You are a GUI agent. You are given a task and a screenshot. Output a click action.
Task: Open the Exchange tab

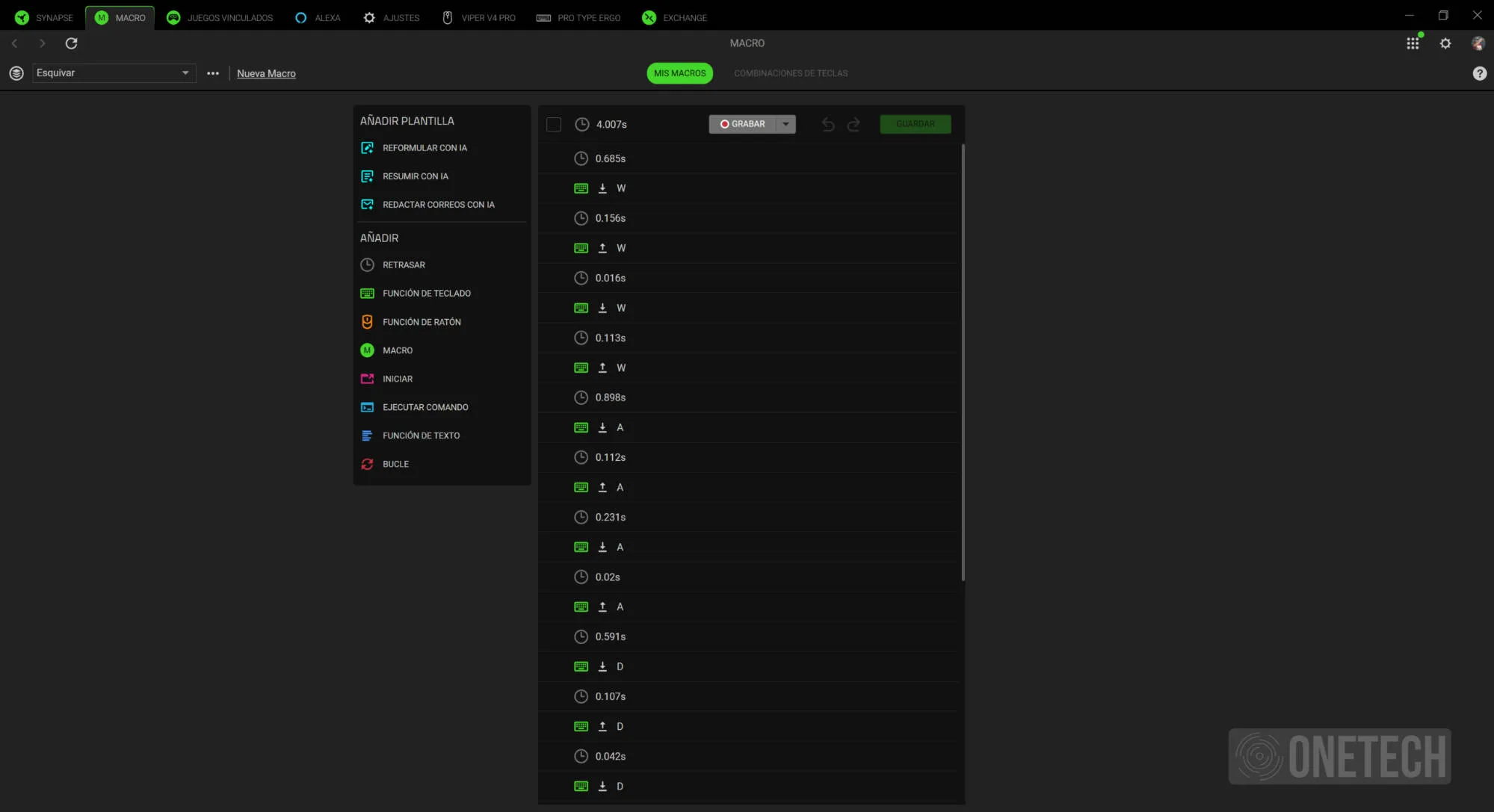[674, 17]
